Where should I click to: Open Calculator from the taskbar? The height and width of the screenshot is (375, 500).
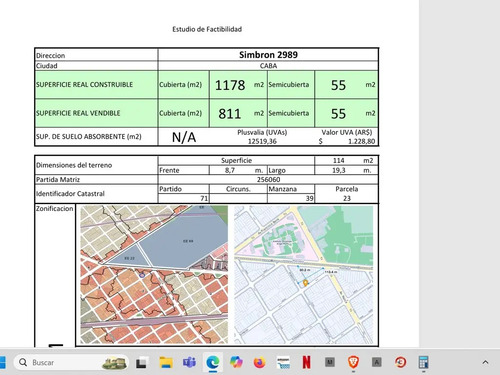point(424,362)
